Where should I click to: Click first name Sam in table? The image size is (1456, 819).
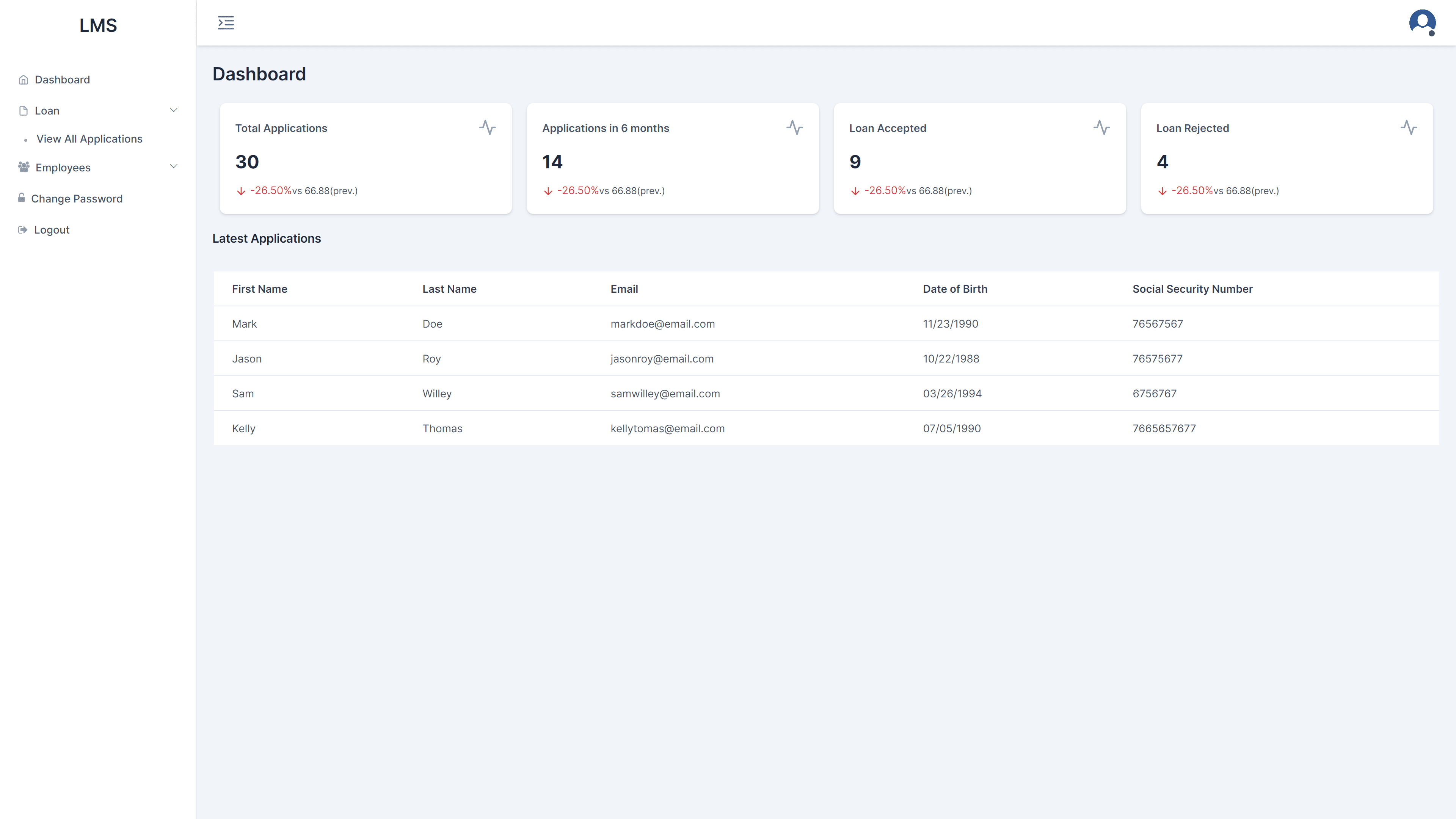(x=243, y=394)
